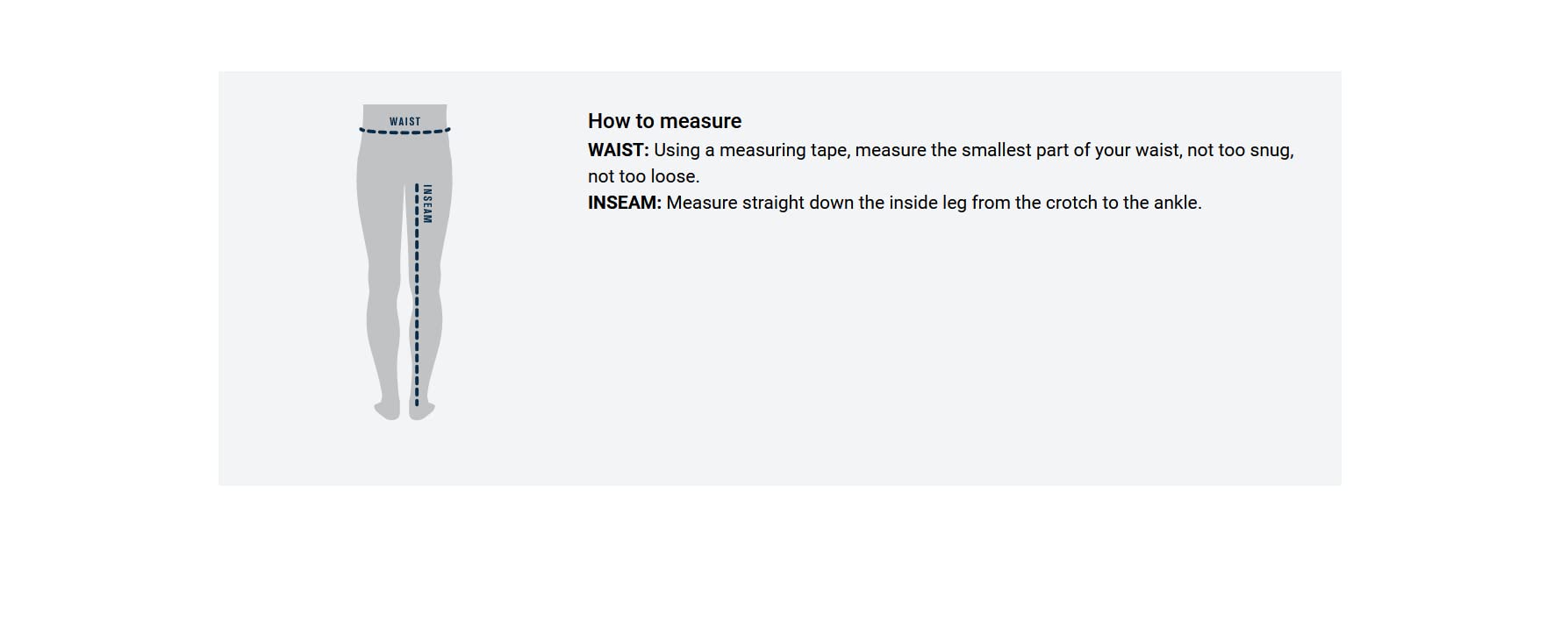Click the "How to measure" heading
The image size is (1568, 629).
click(x=664, y=121)
